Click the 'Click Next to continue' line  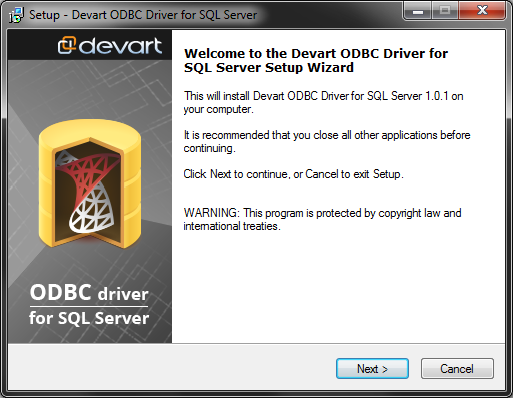point(293,174)
